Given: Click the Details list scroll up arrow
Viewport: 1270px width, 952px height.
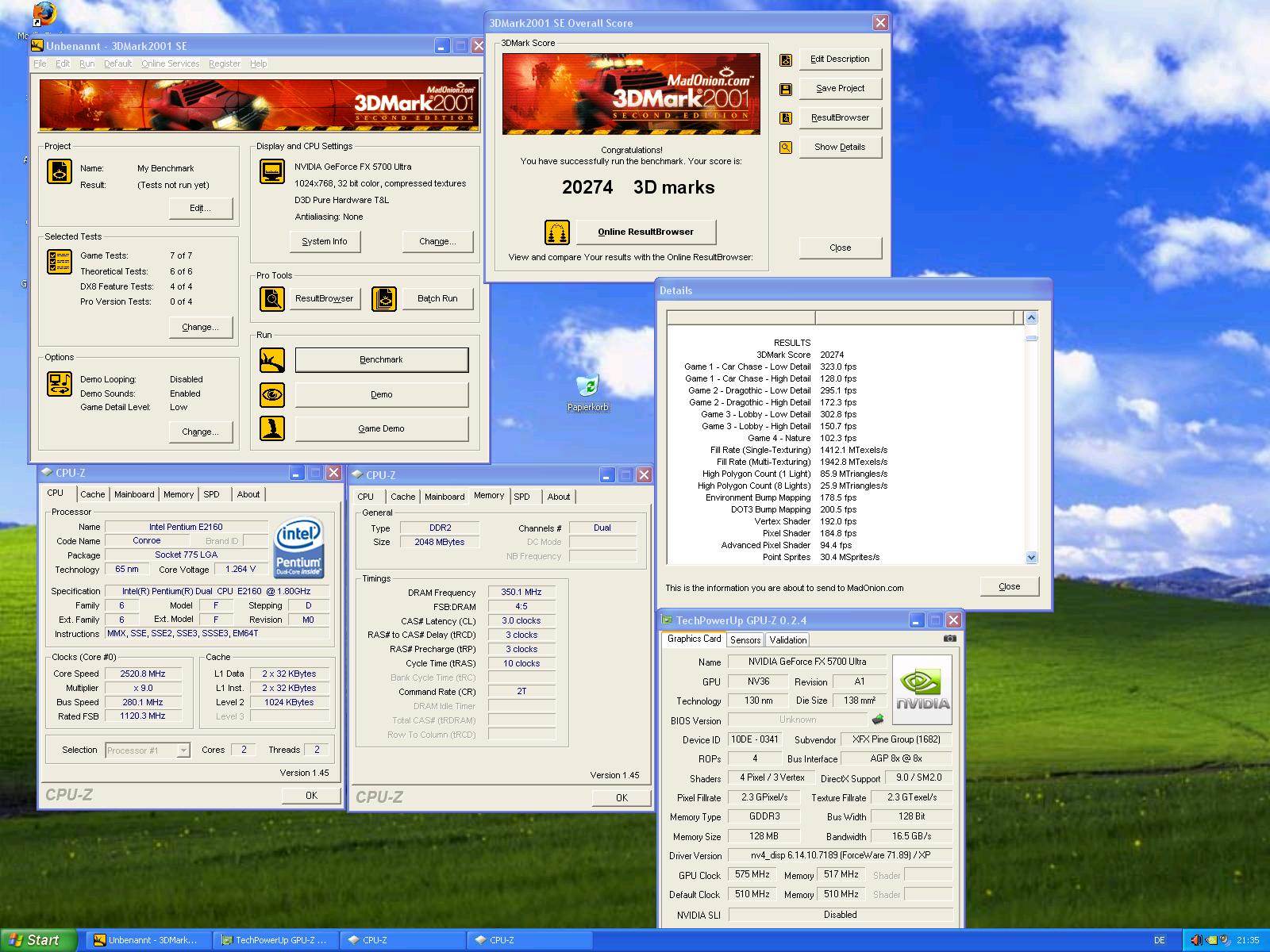Looking at the screenshot, I should [x=1031, y=318].
